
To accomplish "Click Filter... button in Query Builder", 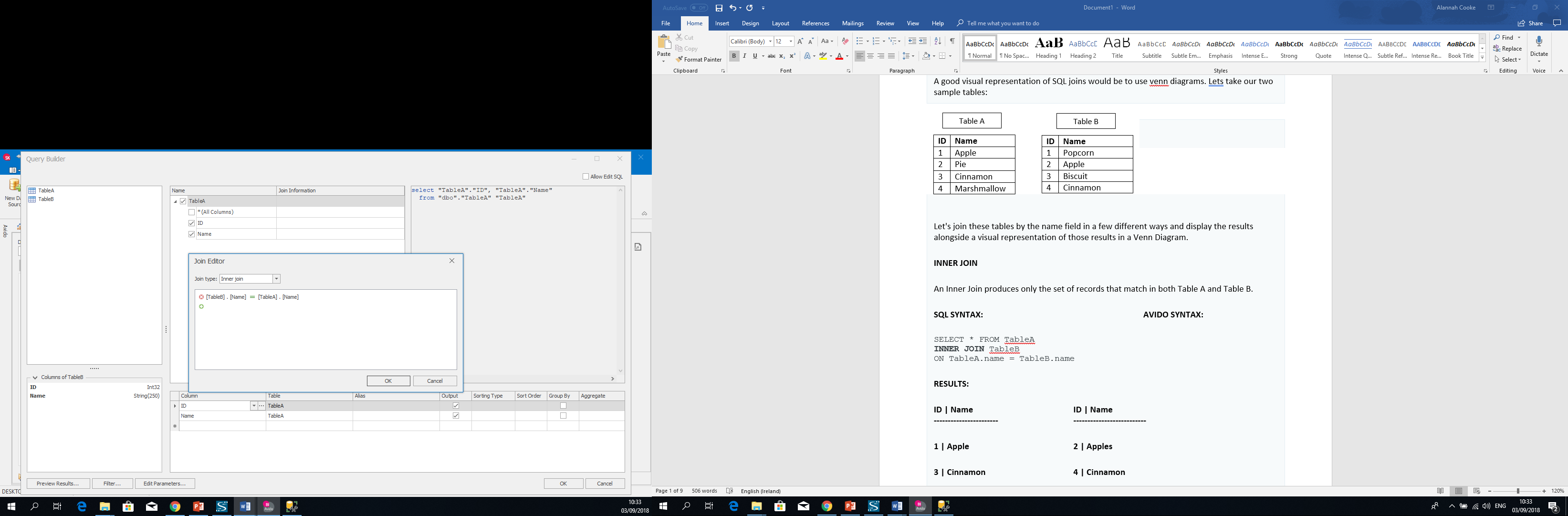I will [x=112, y=484].
